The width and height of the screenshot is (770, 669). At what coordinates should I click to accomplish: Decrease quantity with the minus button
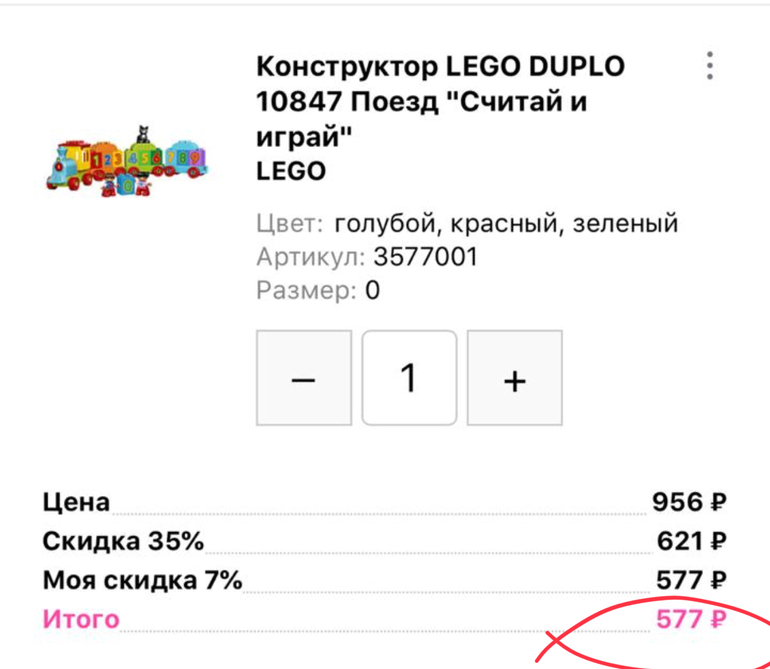coord(304,378)
